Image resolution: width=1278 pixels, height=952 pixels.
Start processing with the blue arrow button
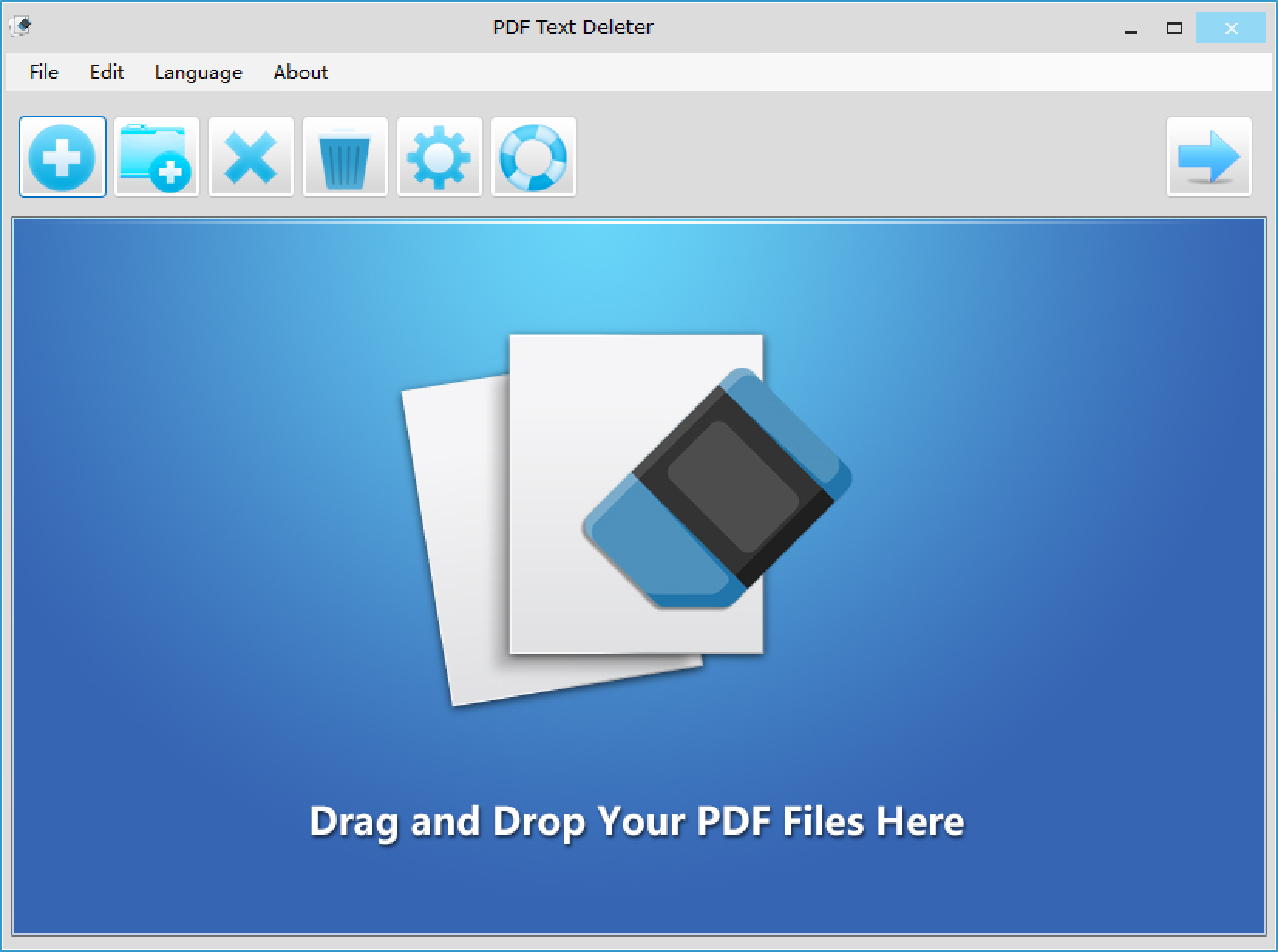(1209, 157)
